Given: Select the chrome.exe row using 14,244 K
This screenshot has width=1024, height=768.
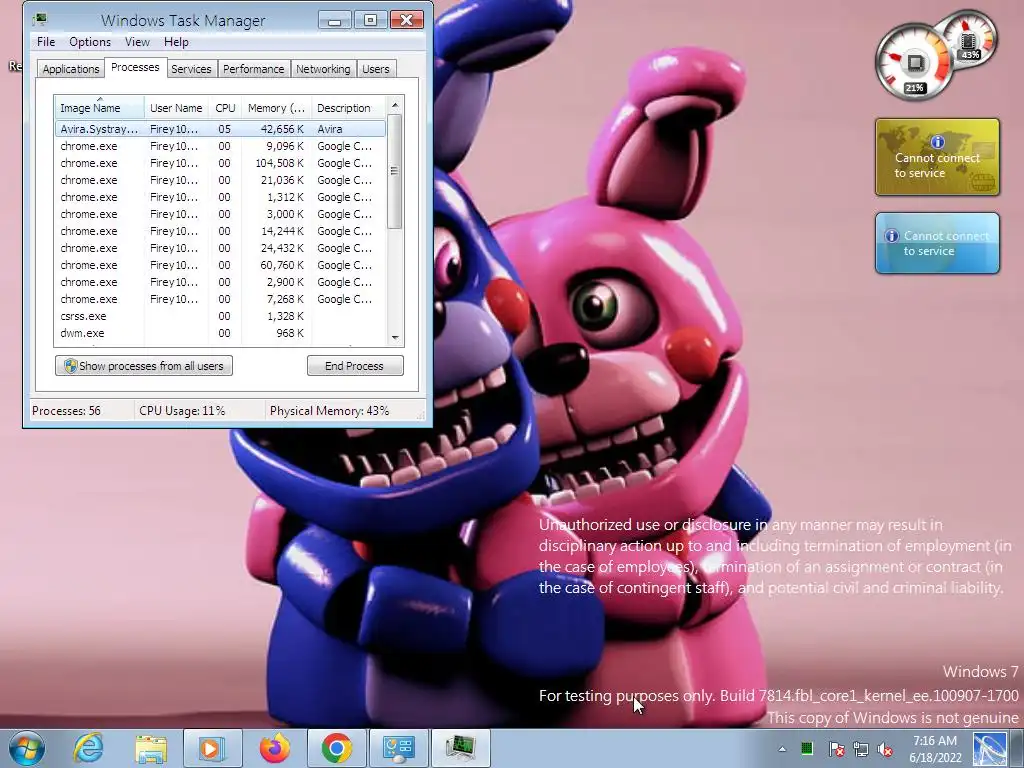Looking at the screenshot, I should (x=221, y=231).
